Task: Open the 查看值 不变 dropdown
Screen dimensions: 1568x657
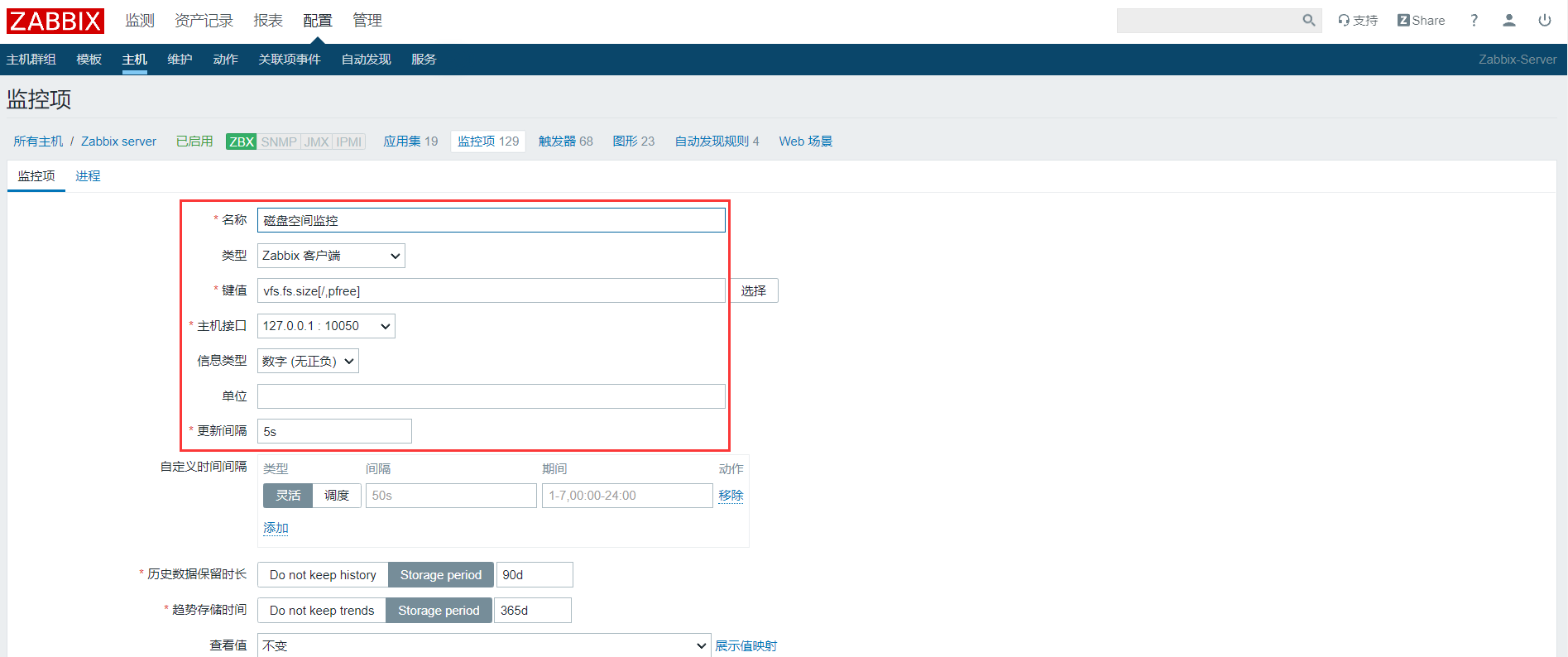Action: point(484,645)
